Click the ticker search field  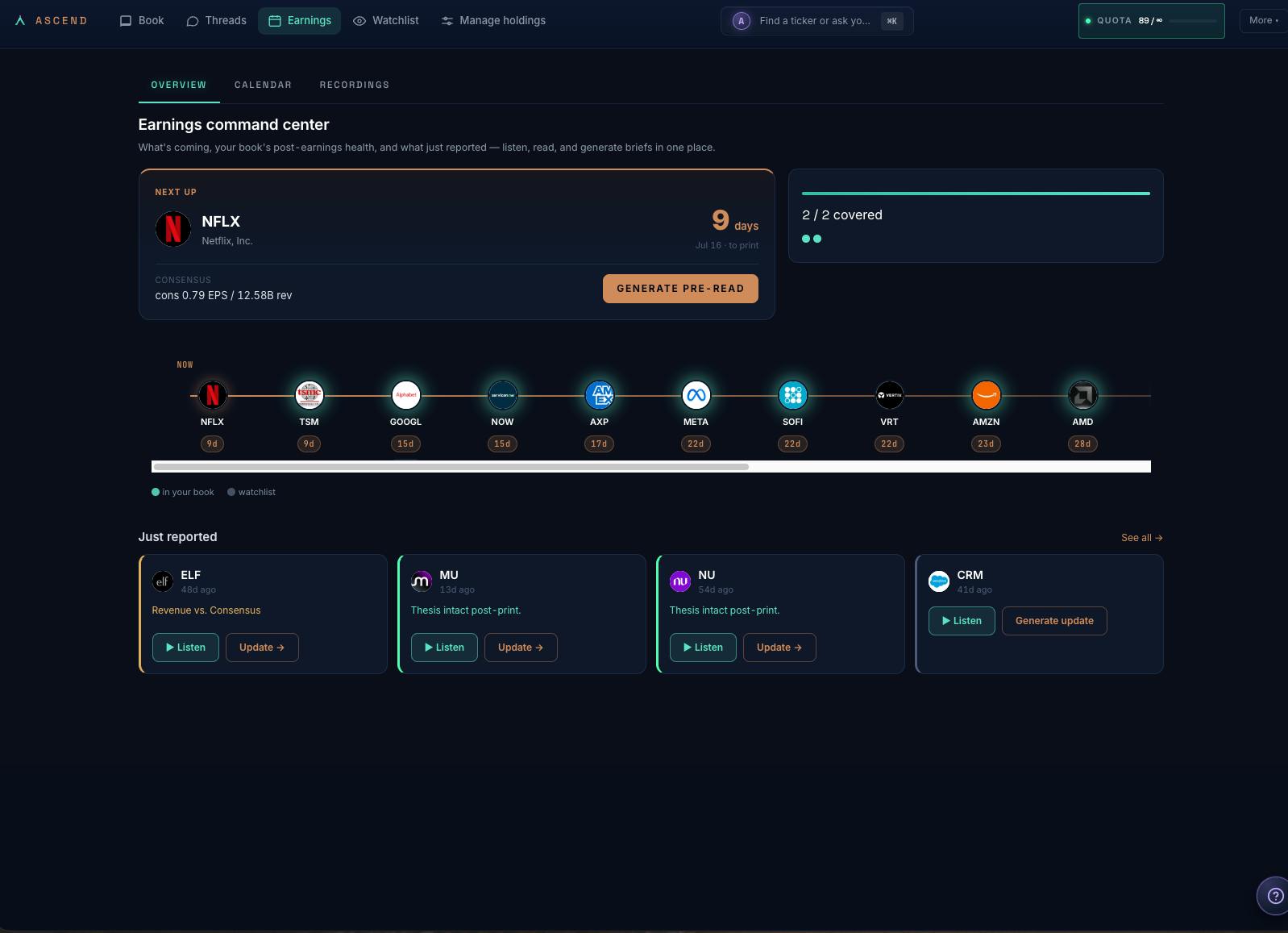(816, 21)
